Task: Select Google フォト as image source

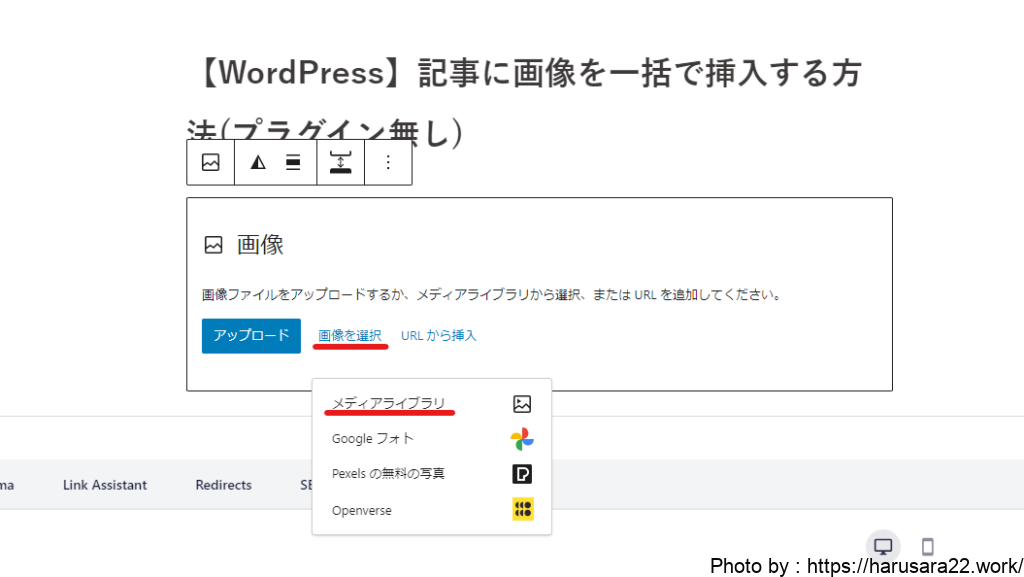Action: (x=373, y=438)
